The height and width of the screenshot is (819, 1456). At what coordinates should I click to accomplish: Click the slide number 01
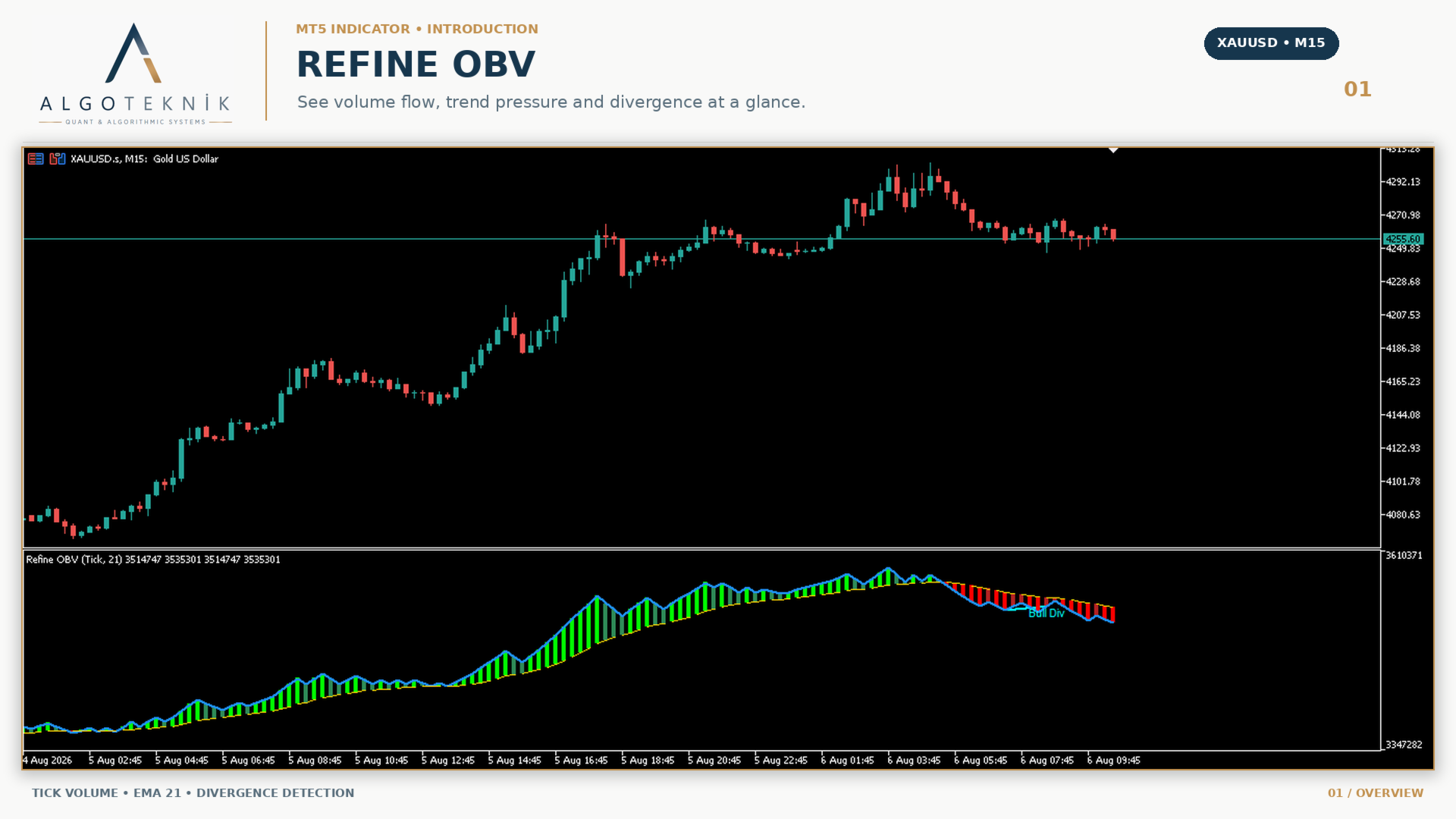click(x=1357, y=89)
